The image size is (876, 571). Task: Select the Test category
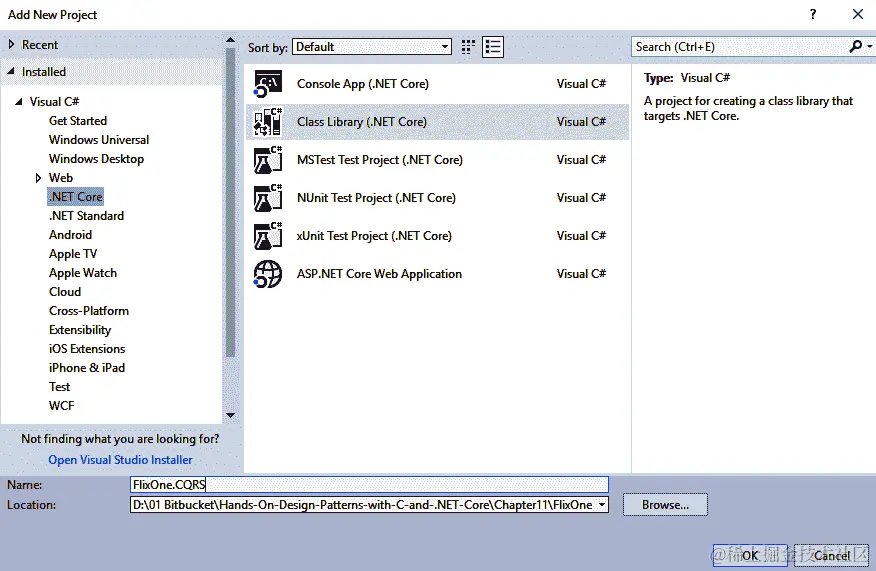click(x=59, y=387)
